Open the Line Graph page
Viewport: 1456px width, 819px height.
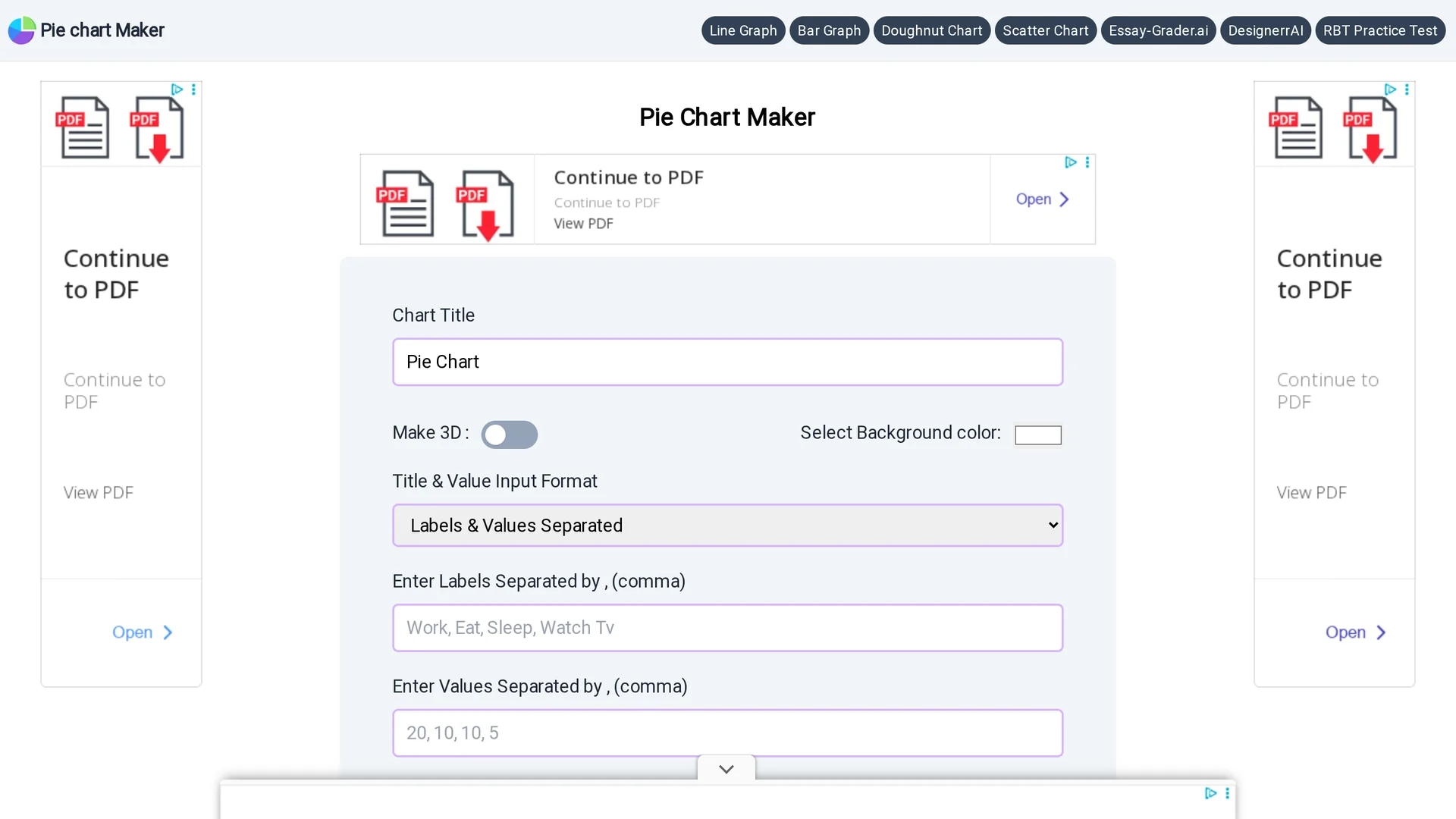tap(743, 30)
